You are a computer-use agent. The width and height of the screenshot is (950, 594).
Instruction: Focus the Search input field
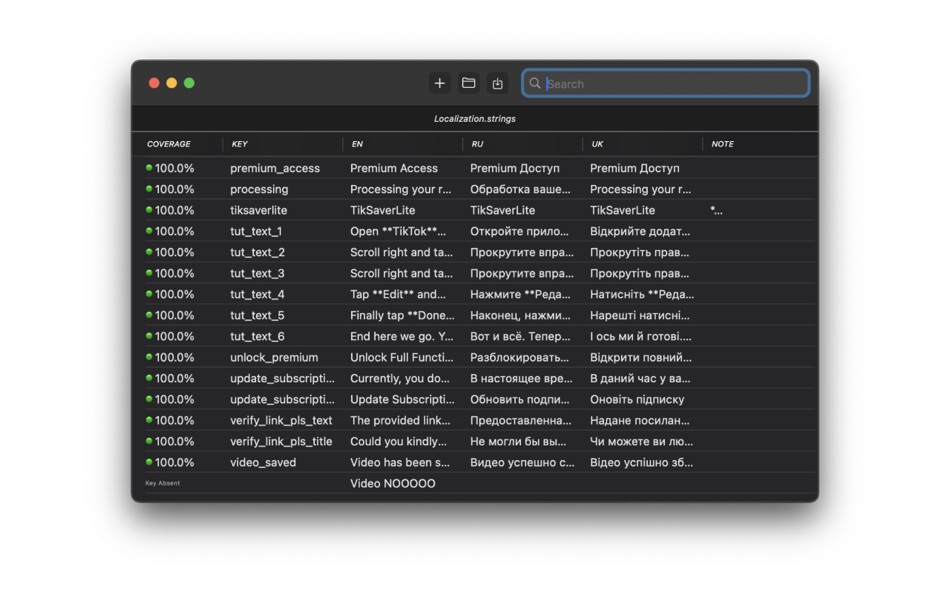coord(665,83)
